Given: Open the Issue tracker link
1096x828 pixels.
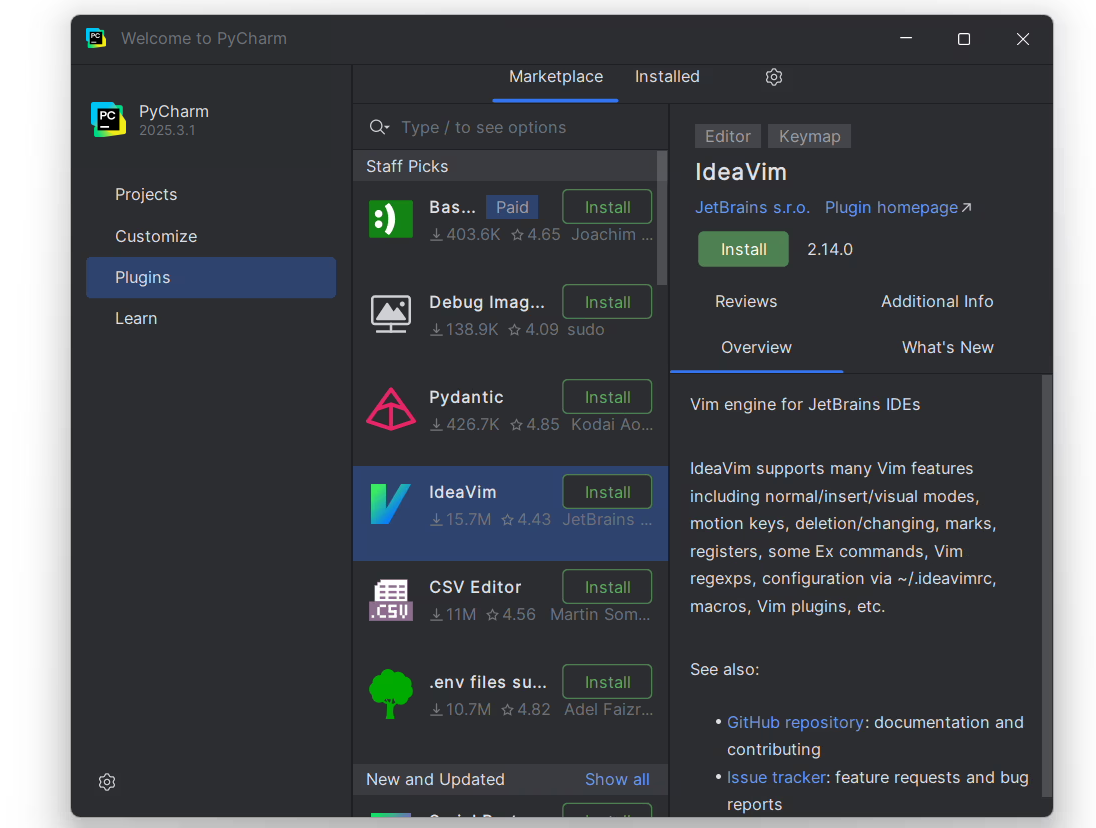Looking at the screenshot, I should [x=776, y=777].
